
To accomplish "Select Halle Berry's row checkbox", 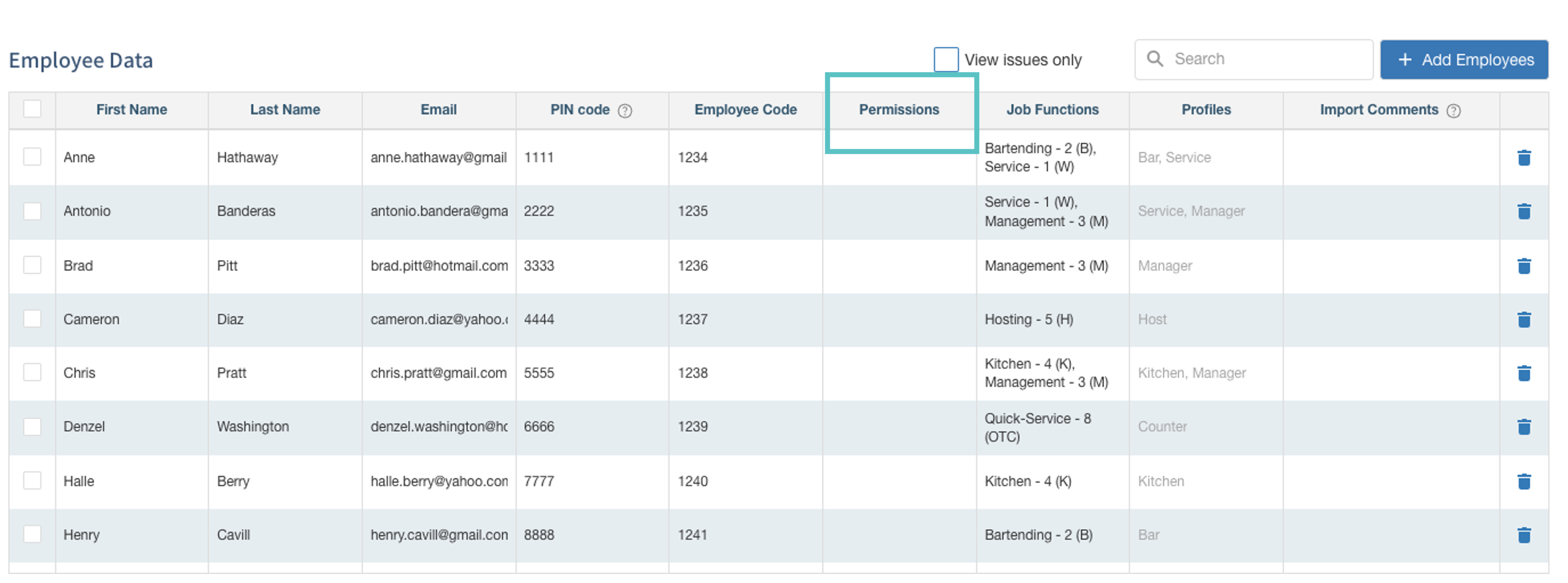I will coord(32,481).
